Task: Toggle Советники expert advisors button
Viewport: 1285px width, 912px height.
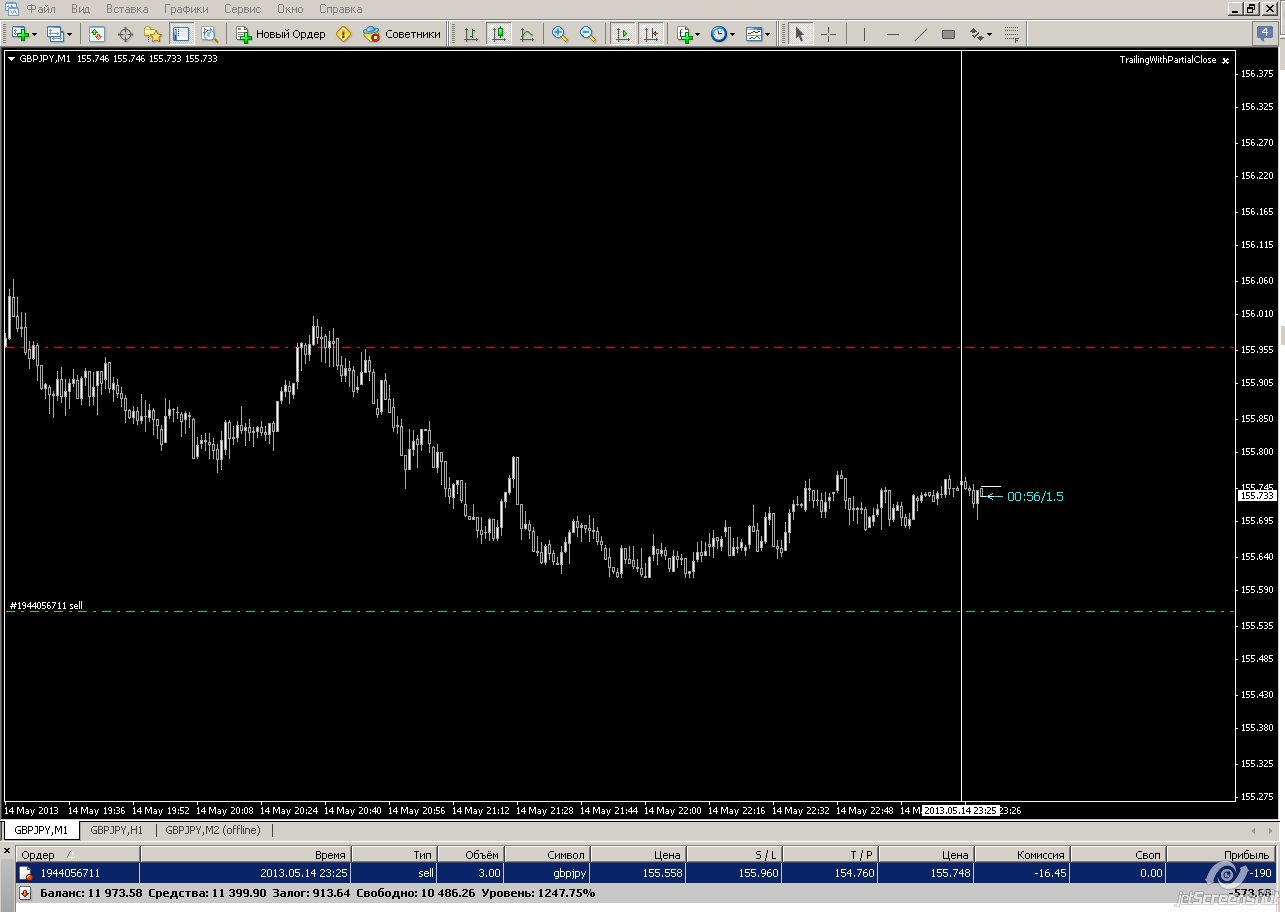Action: 402,34
